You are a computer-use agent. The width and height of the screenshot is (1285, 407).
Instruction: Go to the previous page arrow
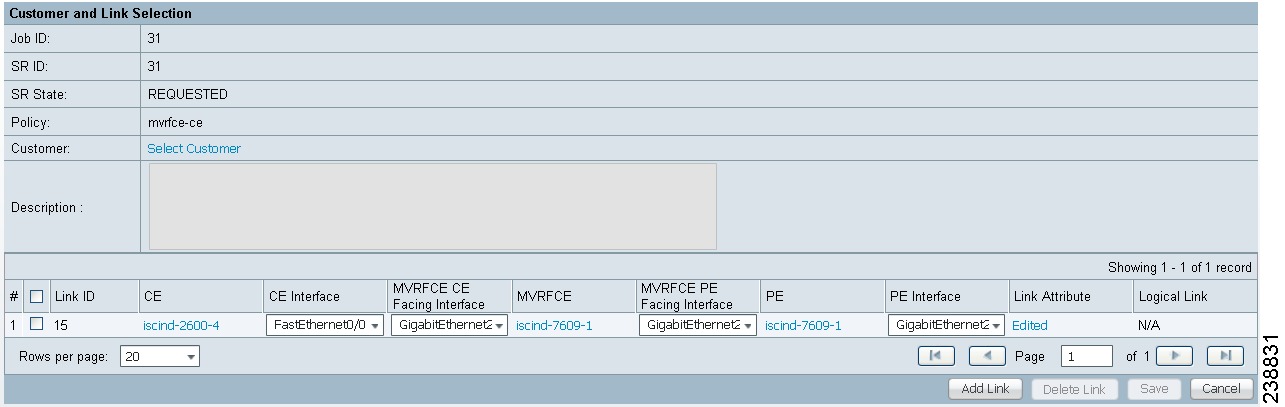pos(987,355)
